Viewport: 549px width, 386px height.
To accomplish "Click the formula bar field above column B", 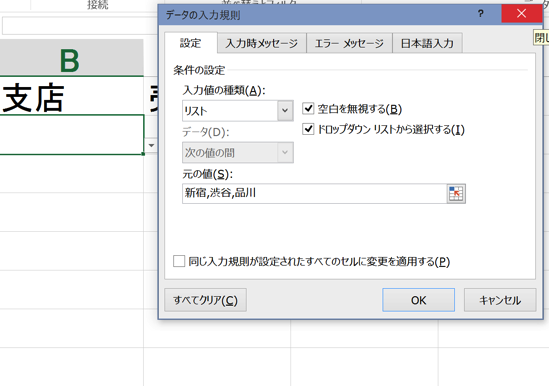I will tap(80, 26).
